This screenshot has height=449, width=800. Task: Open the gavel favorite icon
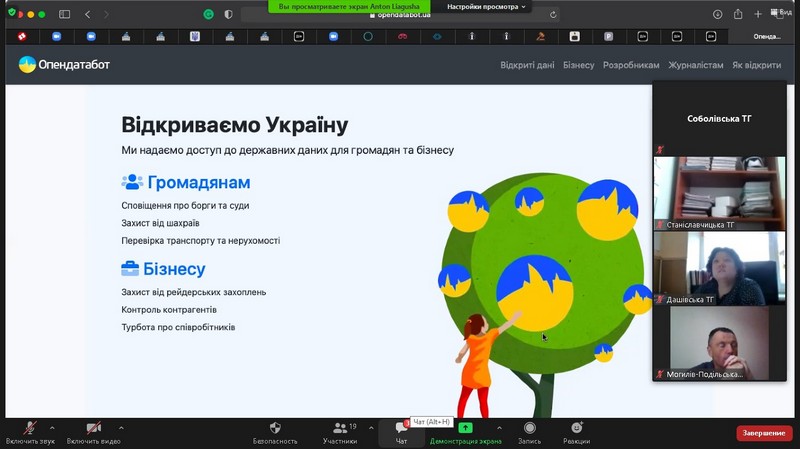click(x=540, y=36)
